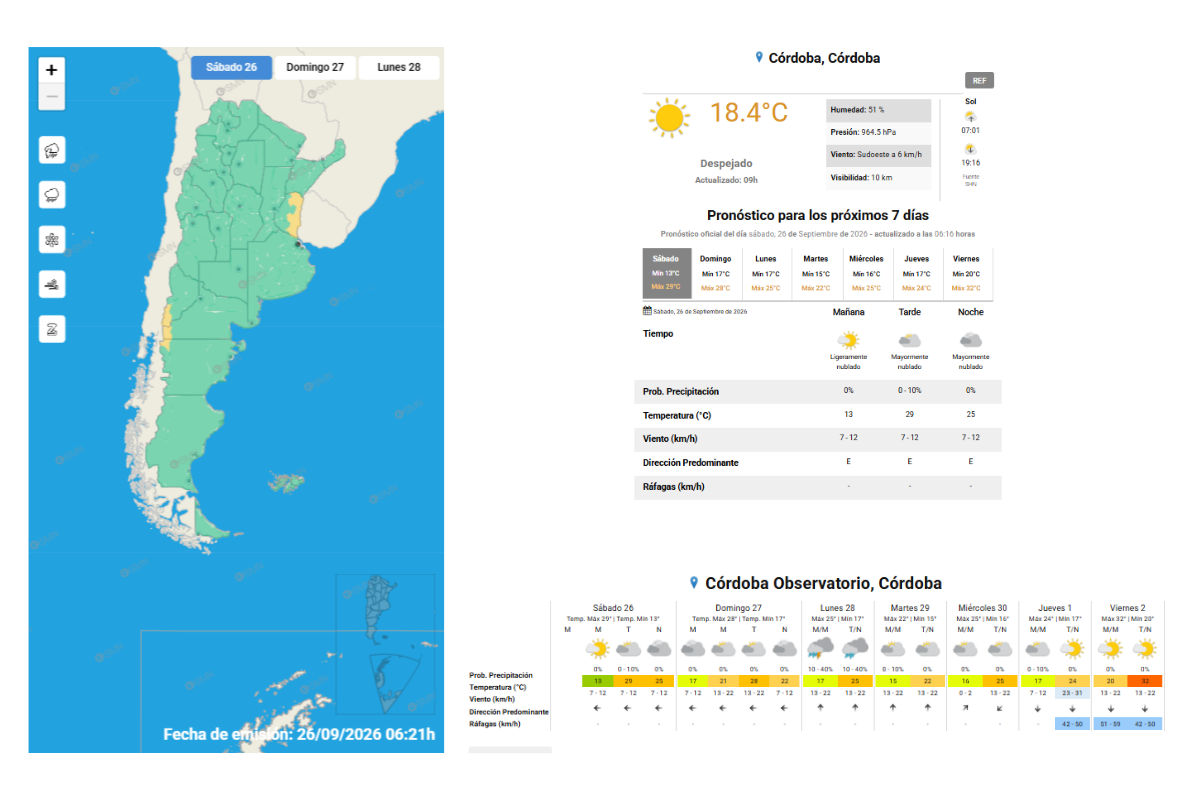Zoom in on the alert map

52,70
